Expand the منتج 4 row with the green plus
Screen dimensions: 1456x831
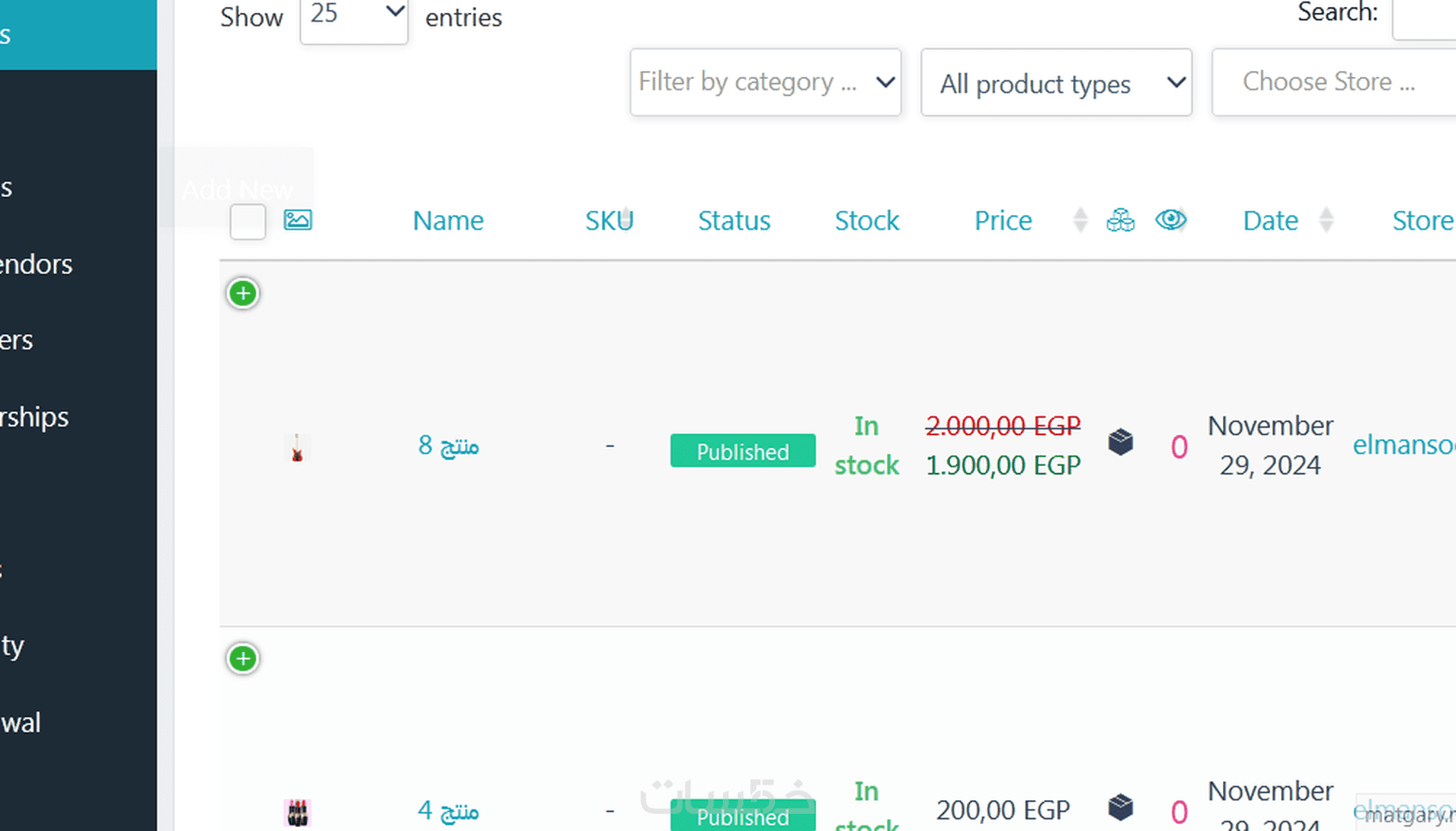243,659
